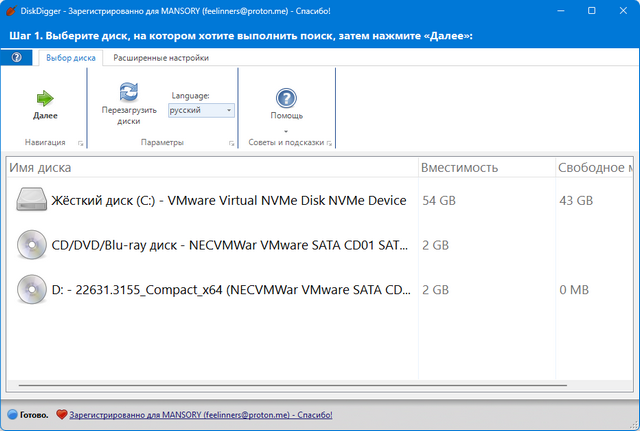Switch to the Выбор диска tab
This screenshot has height=431, width=640.
[71, 58]
